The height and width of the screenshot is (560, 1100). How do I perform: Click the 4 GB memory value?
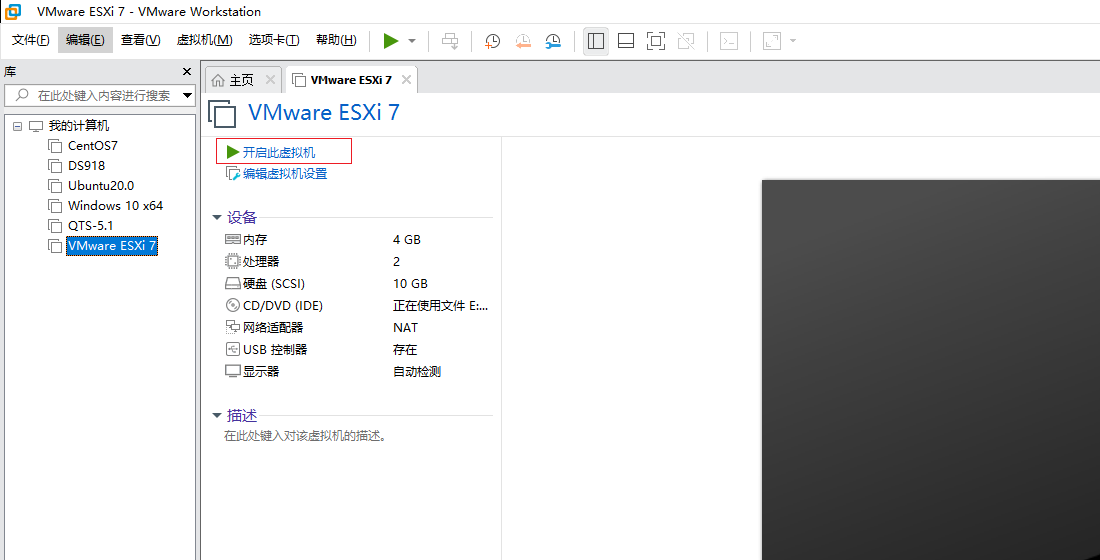(x=407, y=239)
